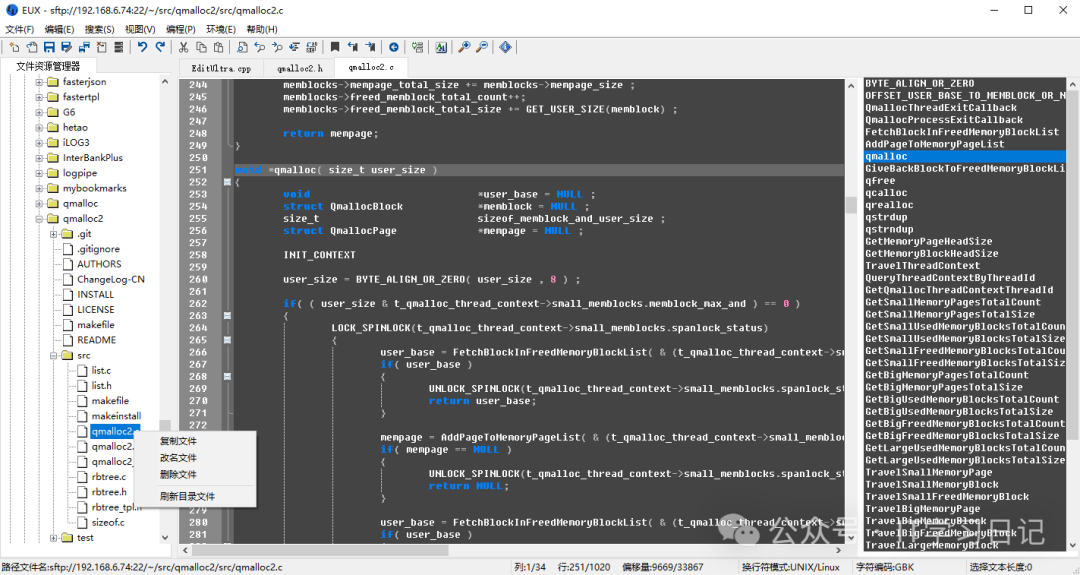Collapse the qmalloc2 folder in the tree
Image resolution: width=1080 pixels, height=575 pixels.
pyautogui.click(x=40, y=219)
